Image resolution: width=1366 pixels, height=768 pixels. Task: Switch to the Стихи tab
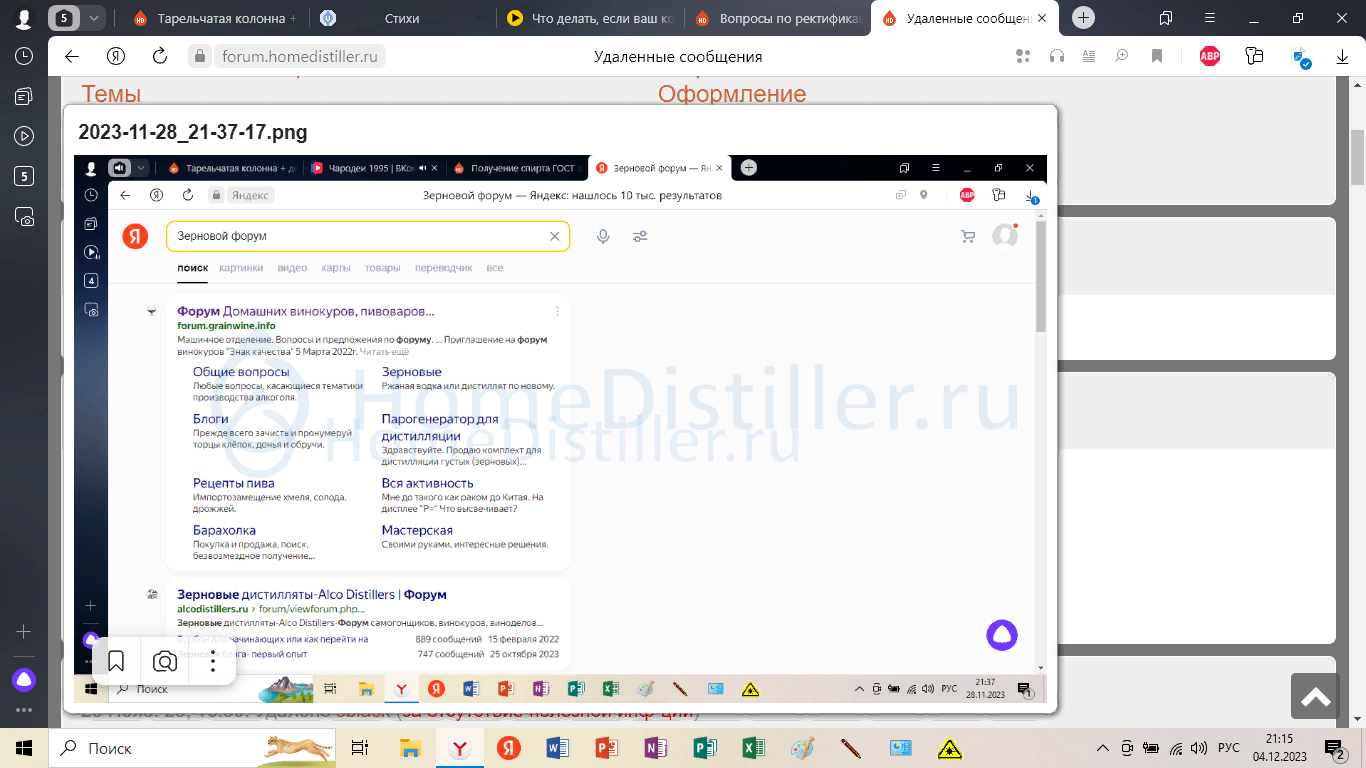pos(402,18)
